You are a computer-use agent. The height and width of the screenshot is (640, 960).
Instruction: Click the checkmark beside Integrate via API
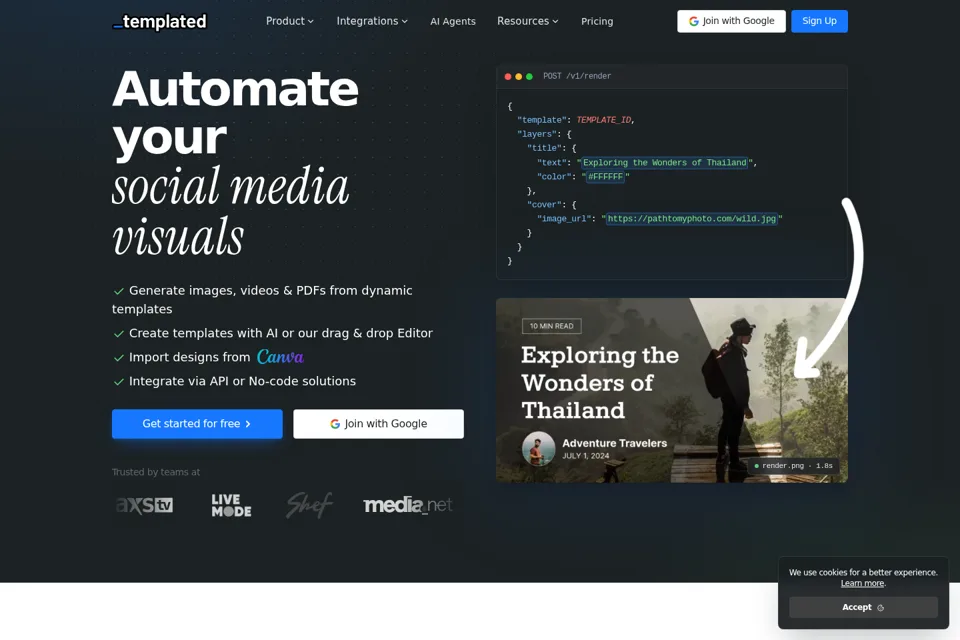pos(119,382)
